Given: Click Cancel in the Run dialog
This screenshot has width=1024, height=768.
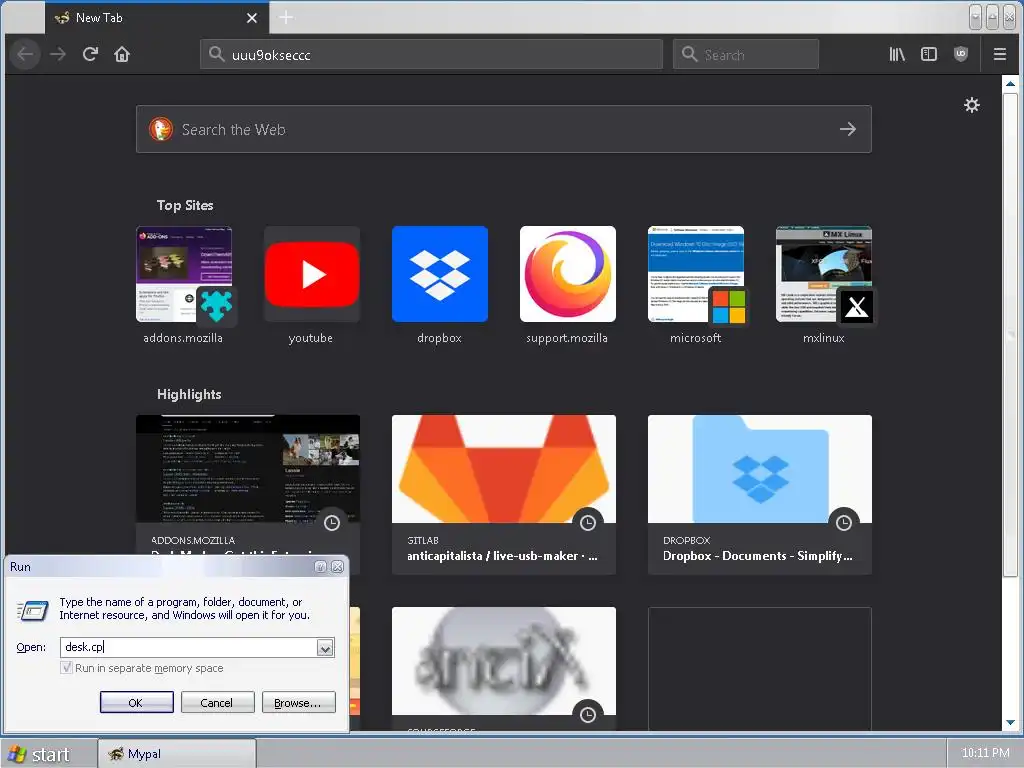Looking at the screenshot, I should pyautogui.click(x=217, y=703).
